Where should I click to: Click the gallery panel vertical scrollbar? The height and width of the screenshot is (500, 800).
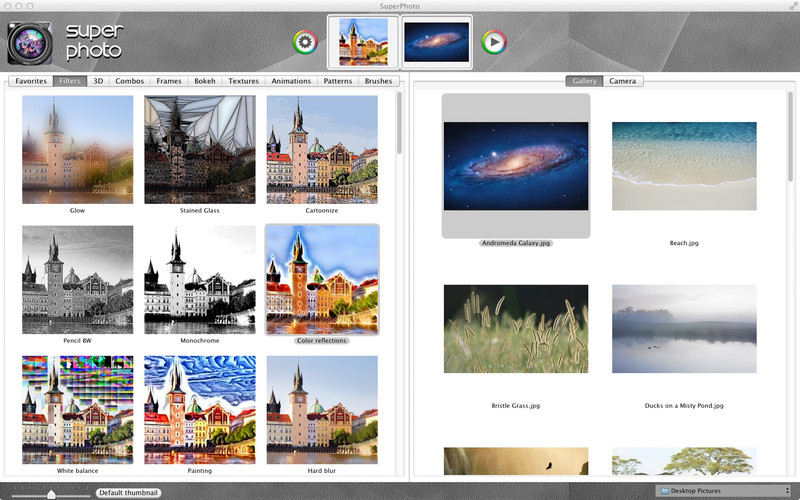[790, 136]
